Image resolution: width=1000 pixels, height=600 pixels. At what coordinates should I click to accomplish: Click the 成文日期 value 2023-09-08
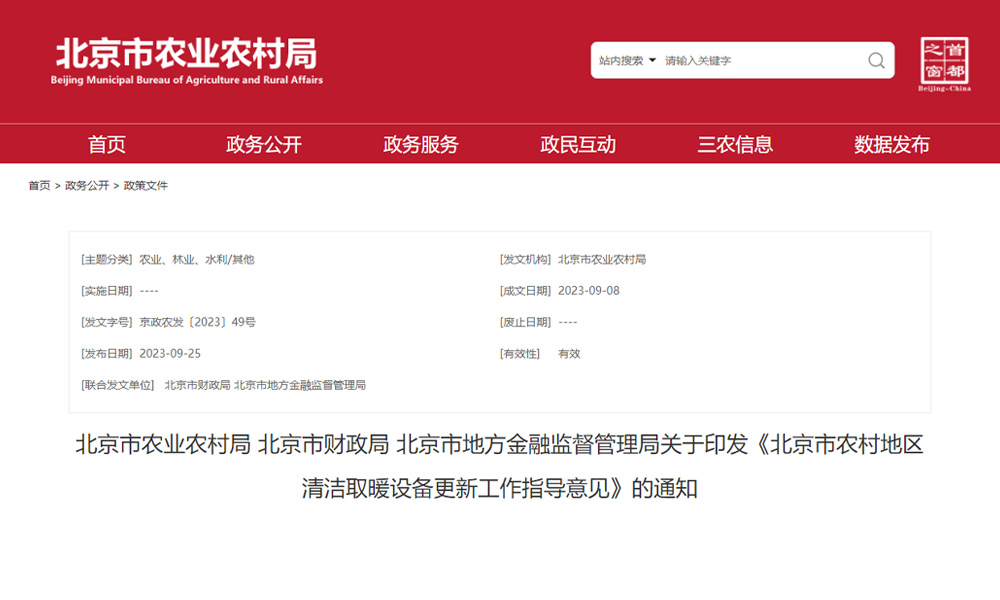pos(589,291)
